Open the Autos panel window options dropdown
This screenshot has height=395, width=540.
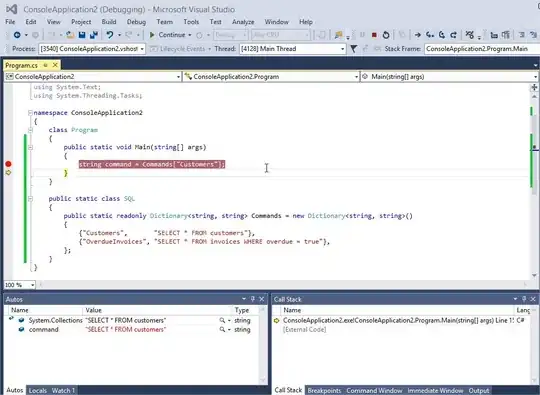point(244,299)
